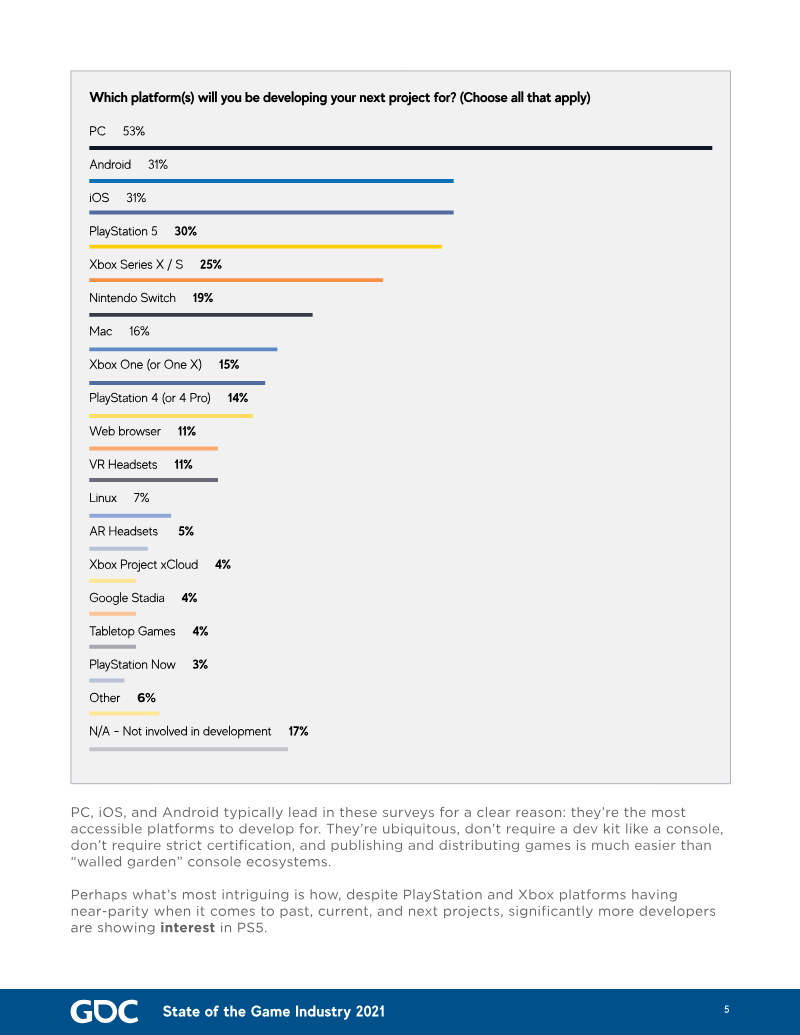Click the VR Headsets label

pyautogui.click(x=123, y=465)
